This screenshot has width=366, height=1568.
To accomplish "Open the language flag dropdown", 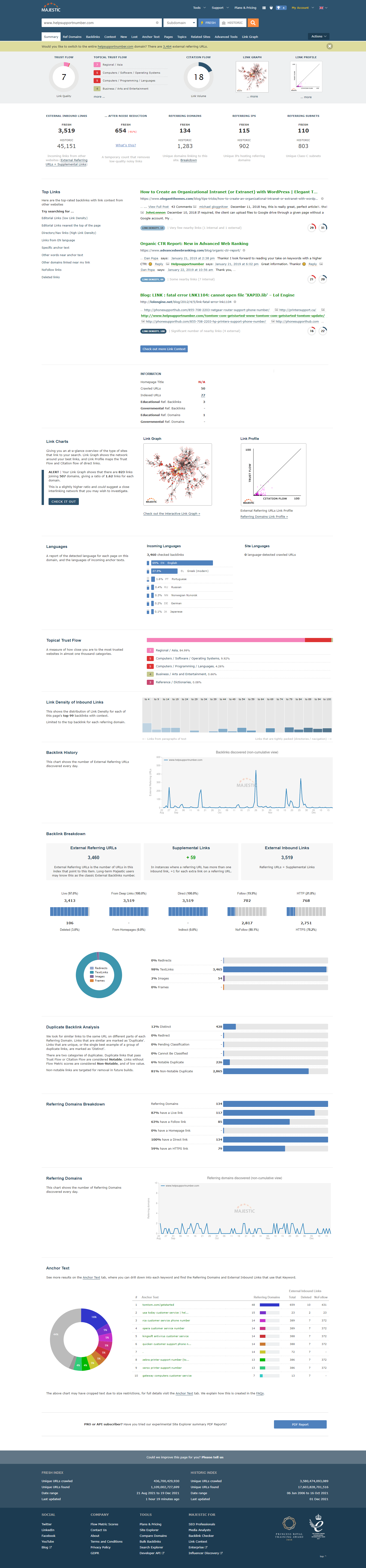I will (323, 8).
